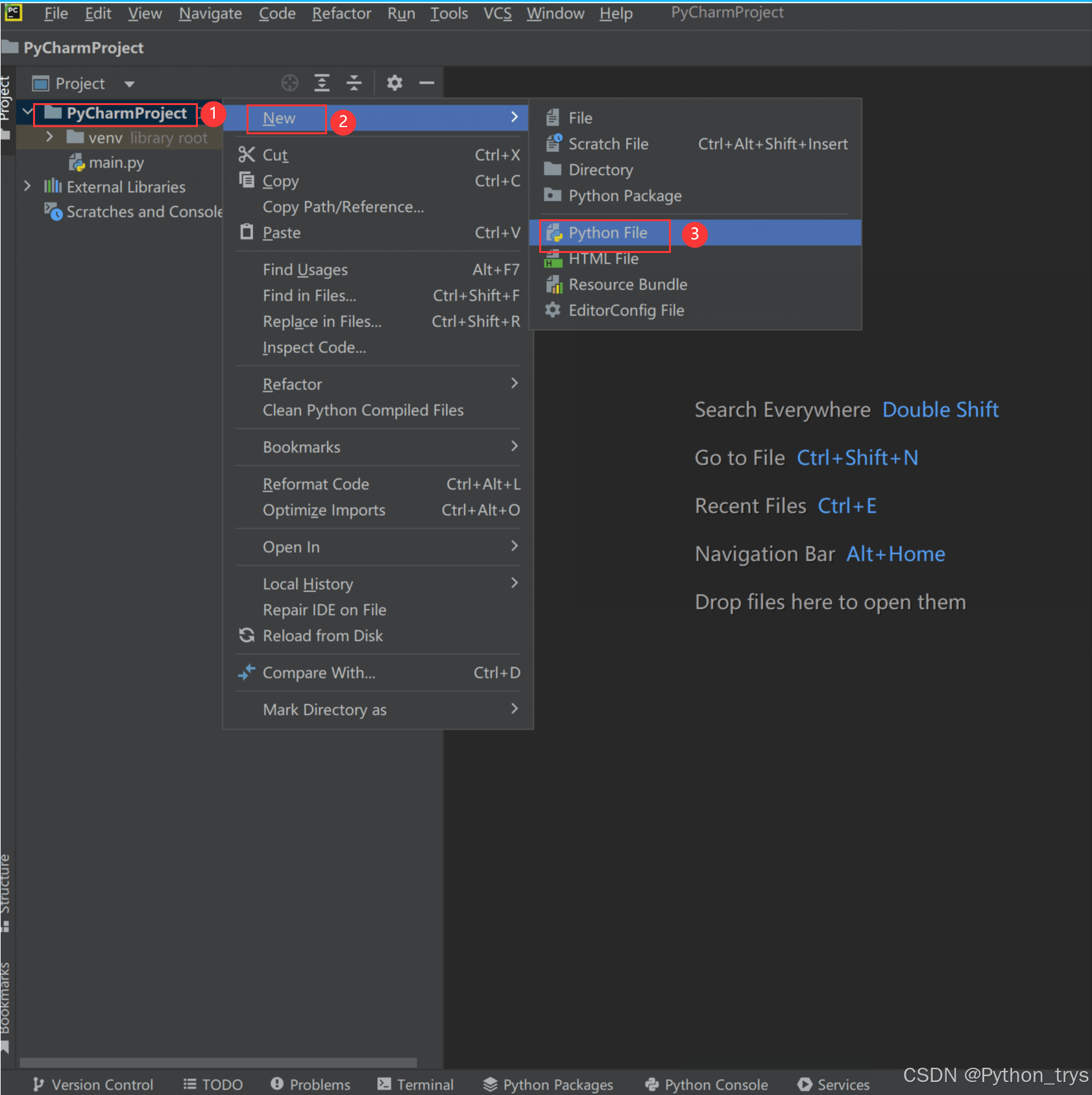
Task: Select Find Usages from context menu
Action: (378, 269)
